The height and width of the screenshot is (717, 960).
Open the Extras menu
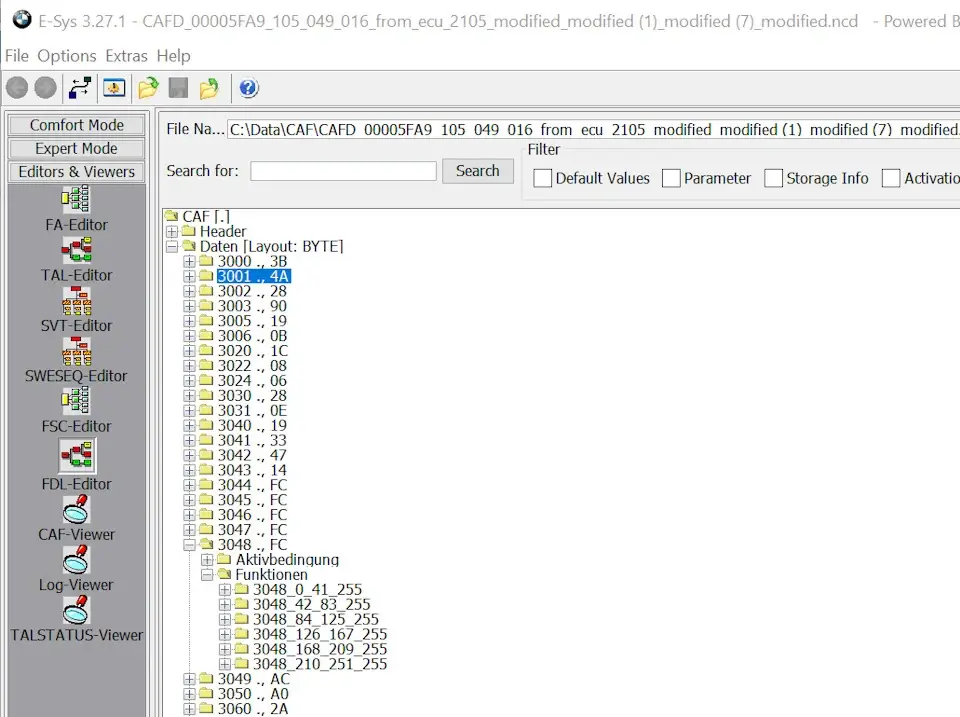(126, 56)
